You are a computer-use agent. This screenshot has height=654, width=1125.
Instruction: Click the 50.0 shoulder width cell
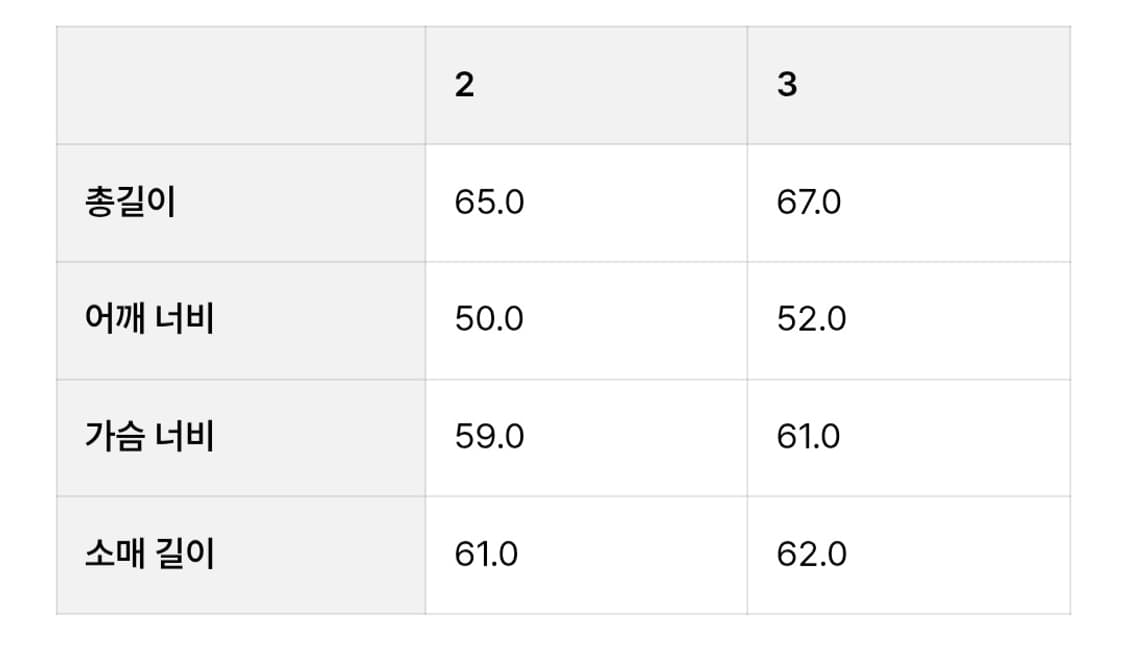click(x=489, y=320)
